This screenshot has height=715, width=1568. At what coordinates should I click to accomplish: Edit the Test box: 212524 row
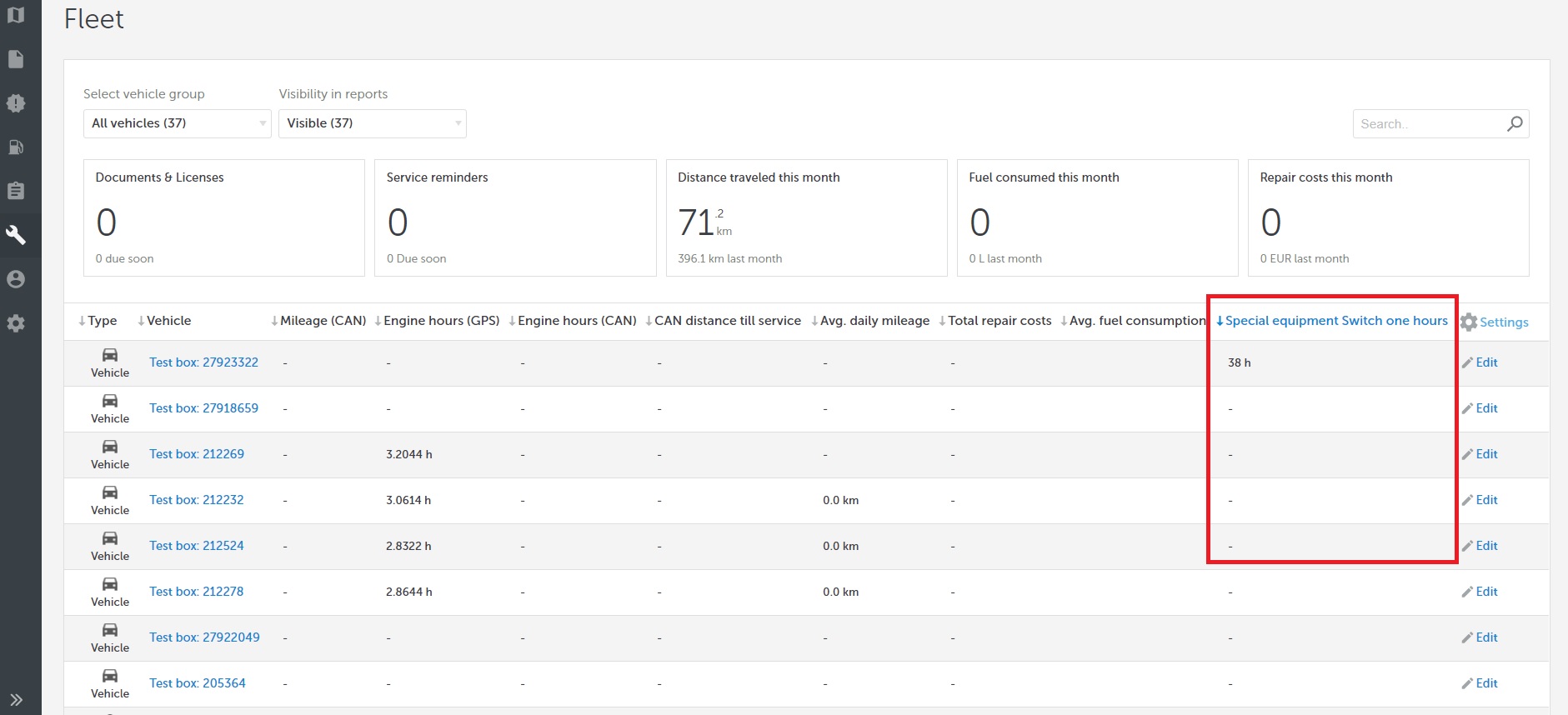pos(1480,546)
